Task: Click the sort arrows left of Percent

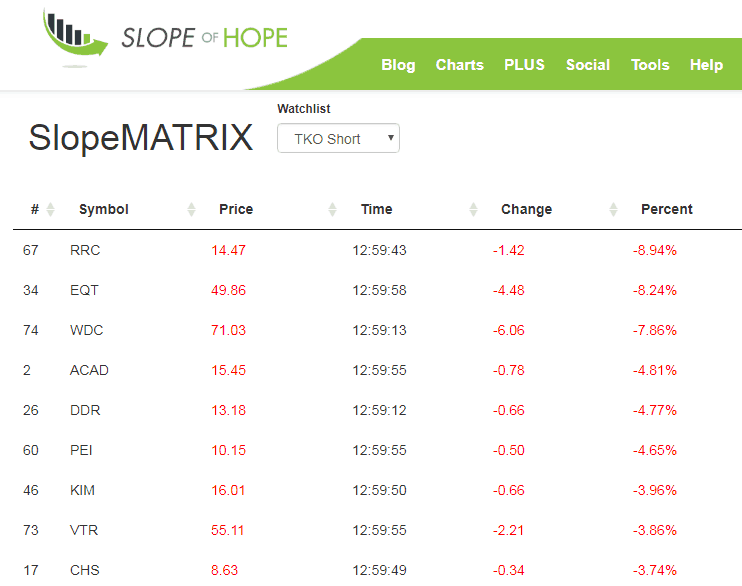Action: point(613,209)
